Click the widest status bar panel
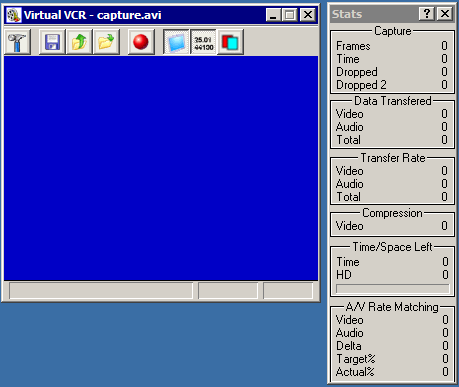459x387 pixels. pyautogui.click(x=101, y=291)
